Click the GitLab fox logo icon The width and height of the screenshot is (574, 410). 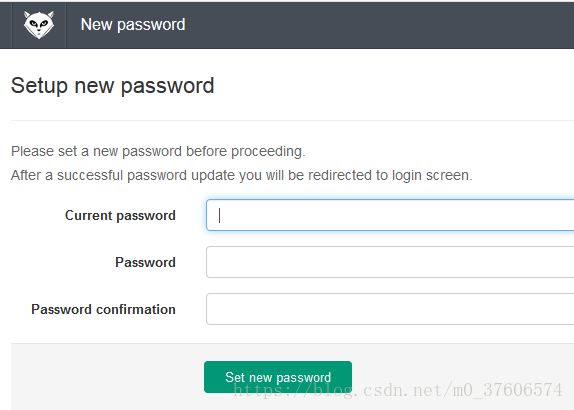39,25
